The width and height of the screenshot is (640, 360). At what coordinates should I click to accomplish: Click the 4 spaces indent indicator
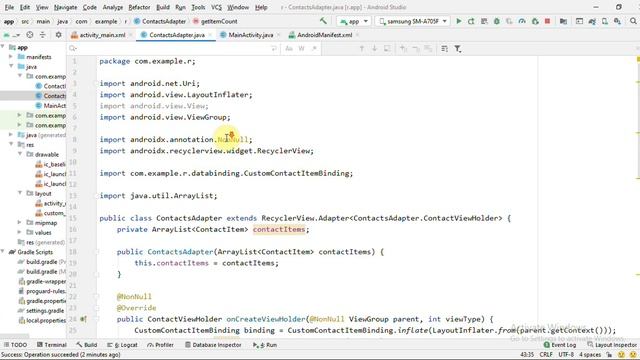click(x=590, y=354)
